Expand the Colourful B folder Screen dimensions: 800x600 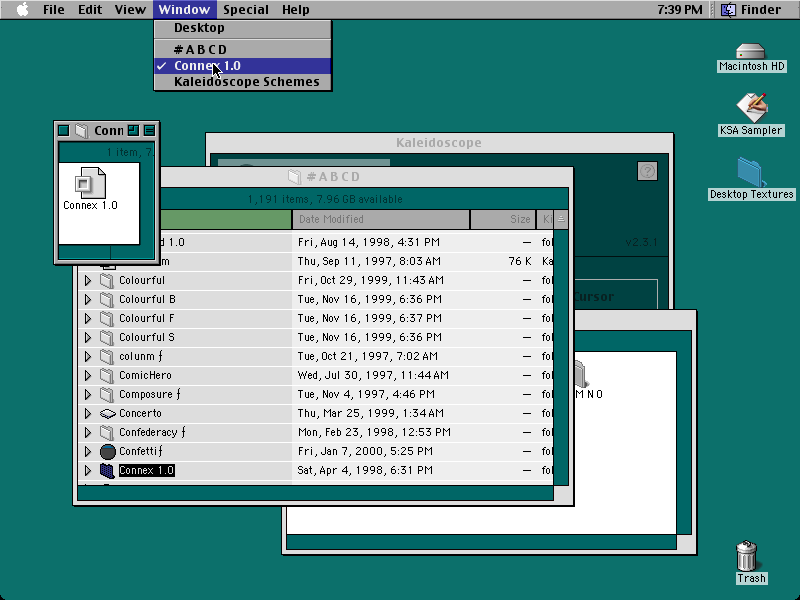(x=87, y=299)
